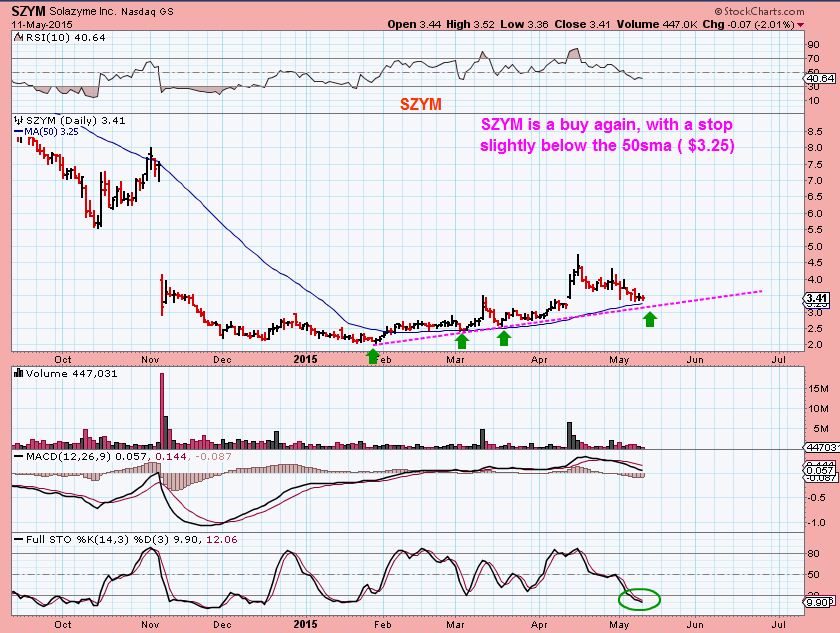
Task: Click the Solazyme Inc. company name
Action: click(x=83, y=11)
